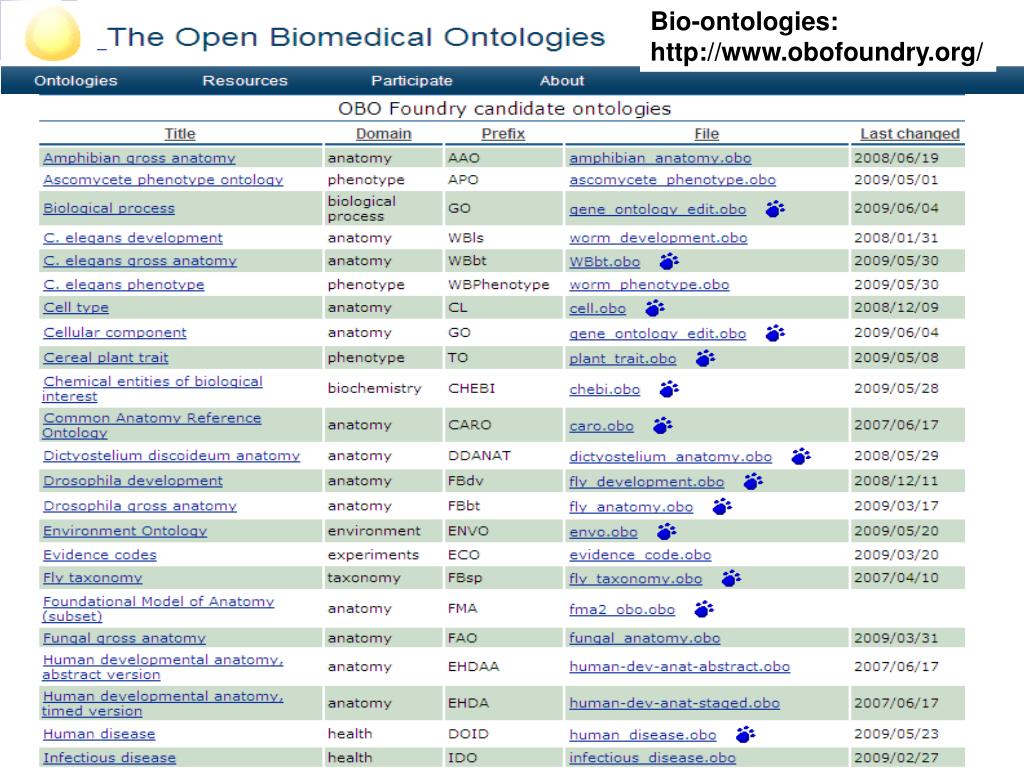Open Evidence codes link
Screen dimensions: 1024x768
point(100,554)
